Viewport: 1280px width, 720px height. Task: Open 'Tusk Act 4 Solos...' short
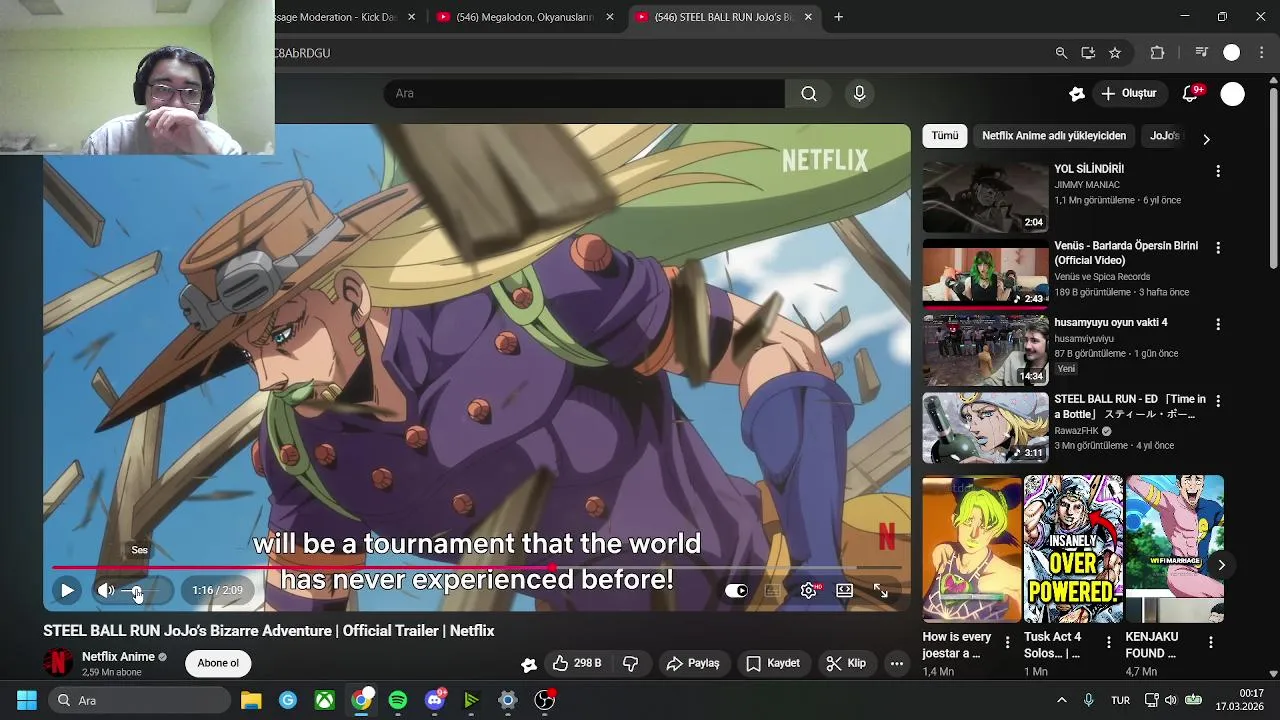click(1073, 549)
